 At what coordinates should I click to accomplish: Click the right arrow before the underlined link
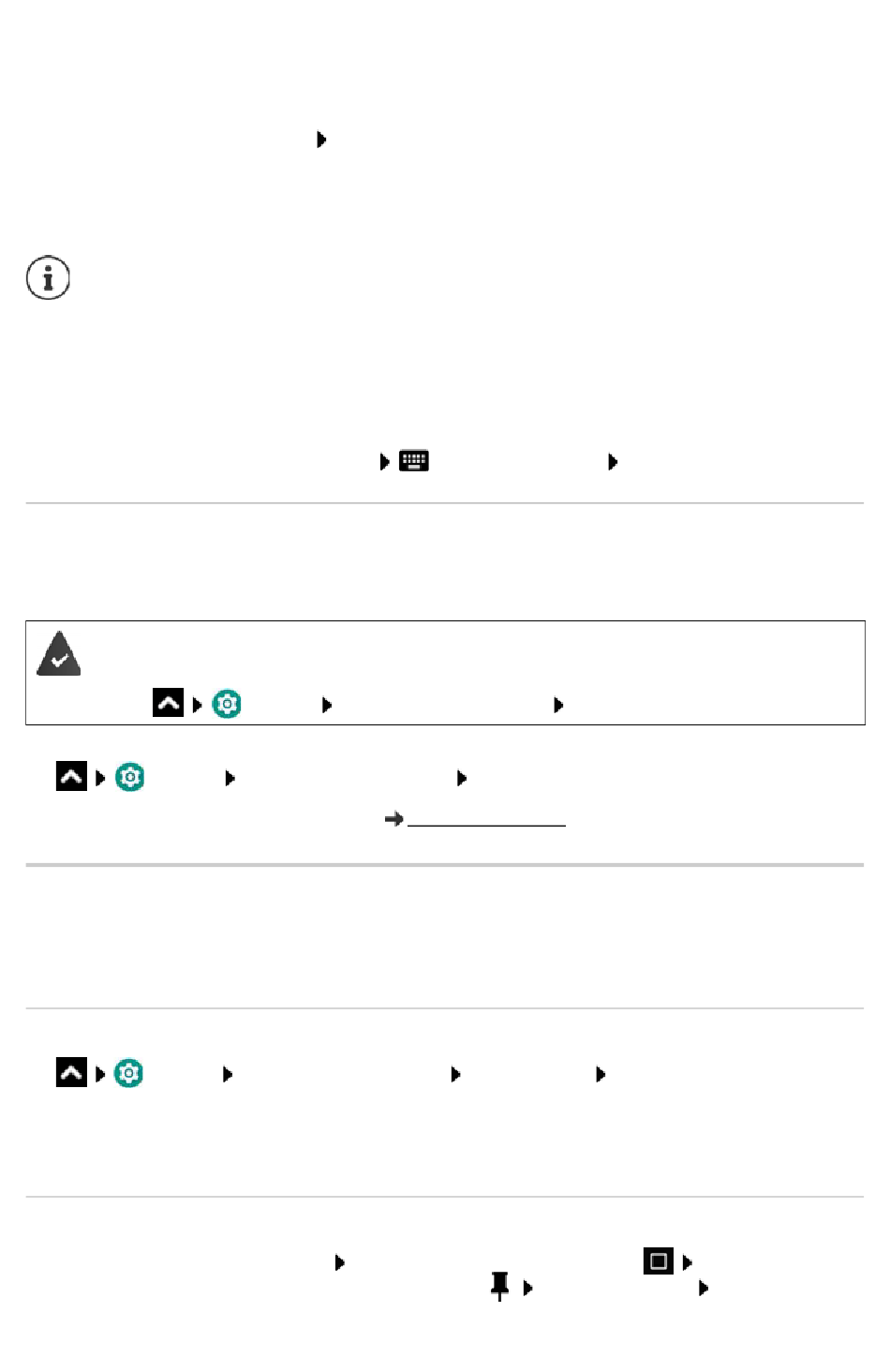[x=394, y=819]
